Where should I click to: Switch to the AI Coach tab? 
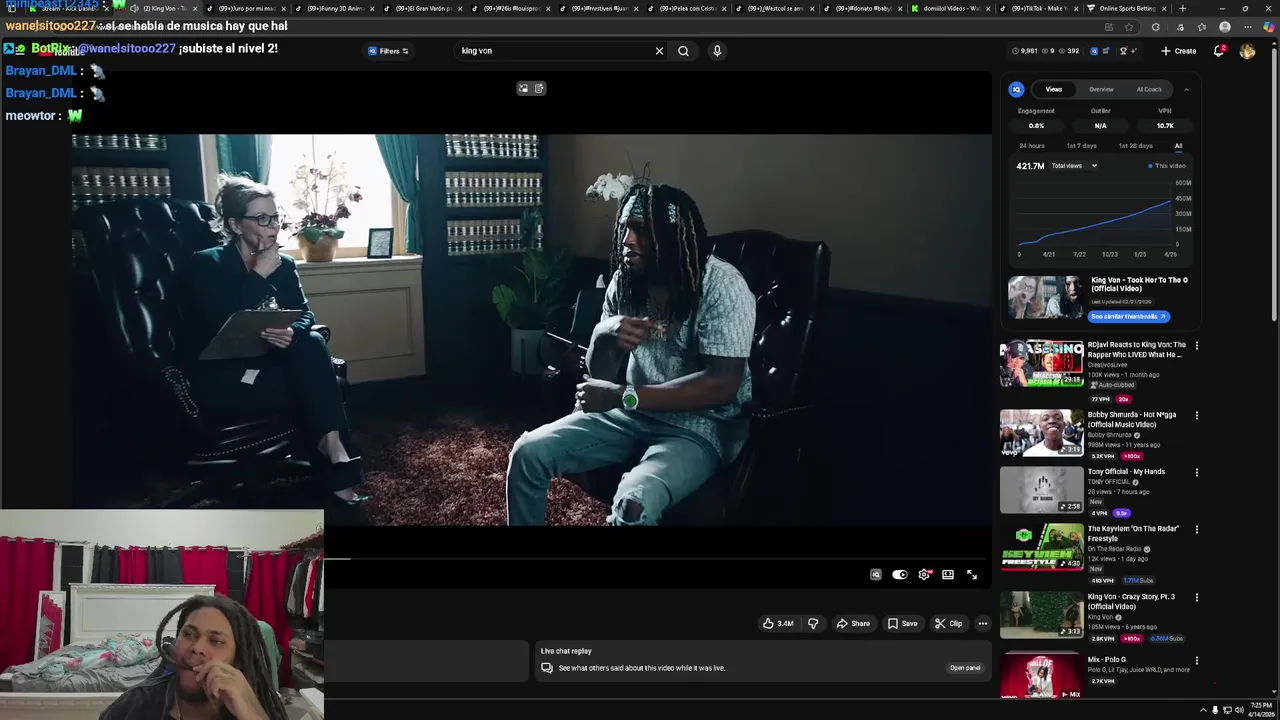coord(1149,89)
